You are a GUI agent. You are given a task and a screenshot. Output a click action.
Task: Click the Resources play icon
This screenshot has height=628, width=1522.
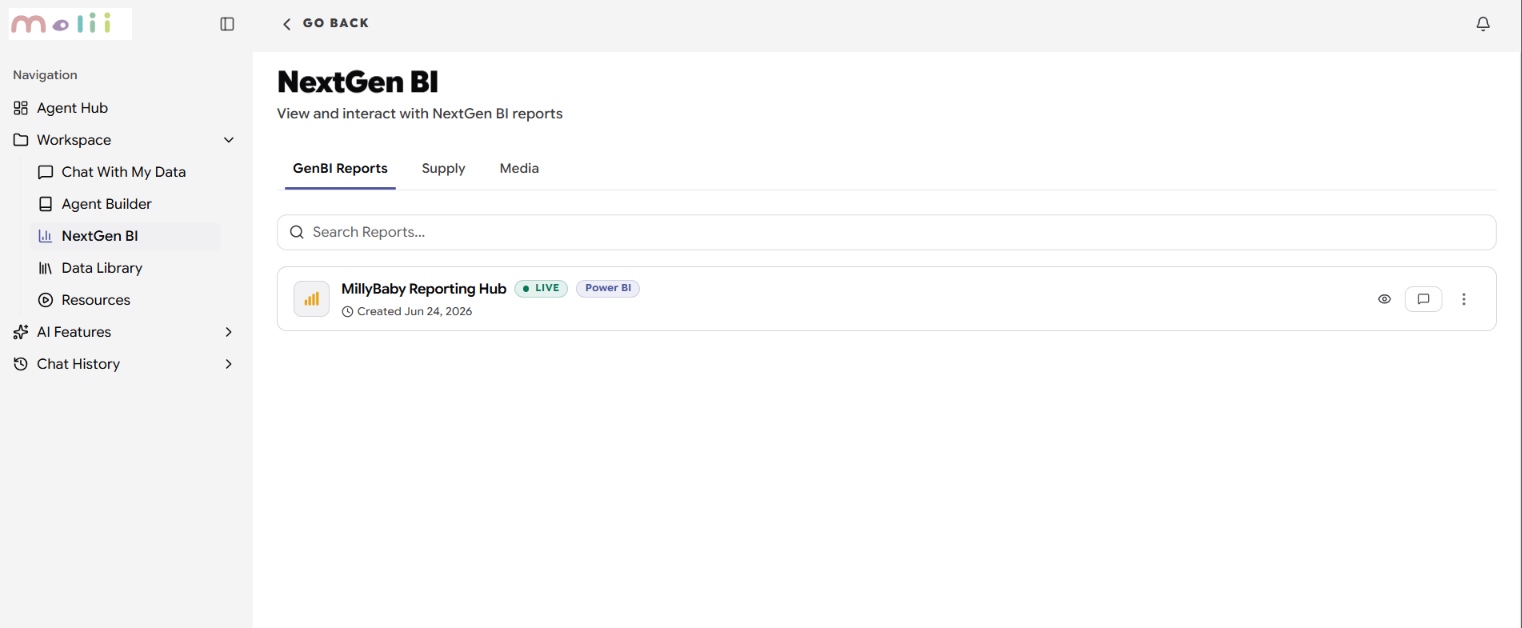(x=45, y=300)
